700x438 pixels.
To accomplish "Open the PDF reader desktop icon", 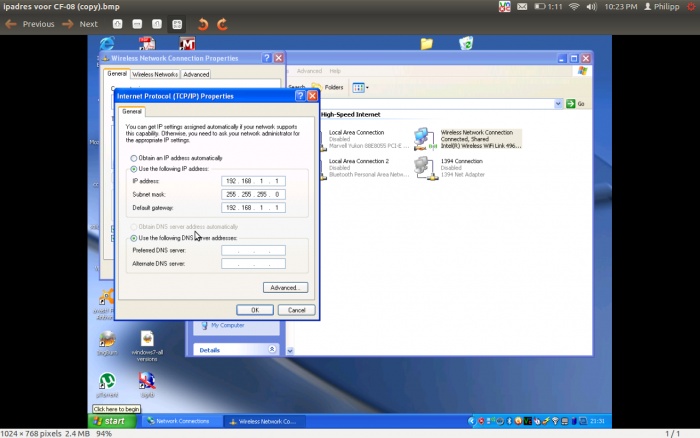I will coord(147,43).
